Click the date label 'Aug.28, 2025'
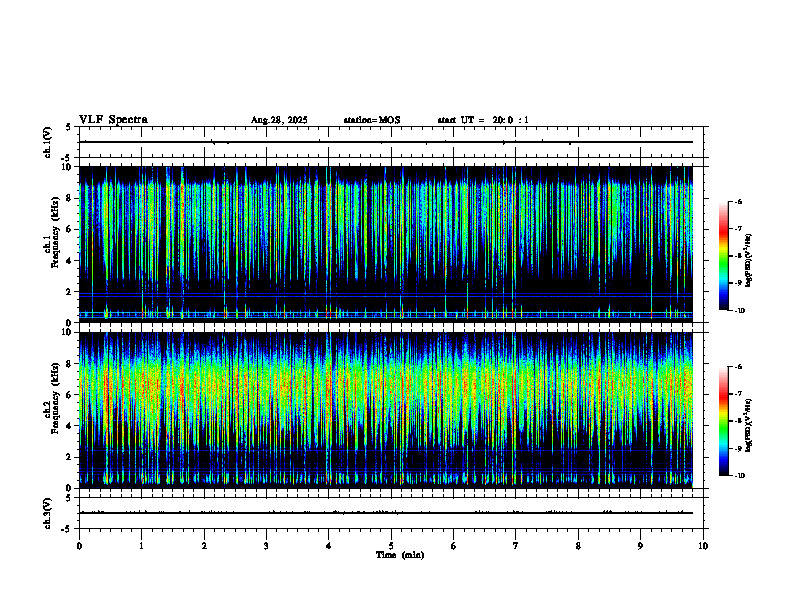The image size is (792, 612). click(279, 120)
